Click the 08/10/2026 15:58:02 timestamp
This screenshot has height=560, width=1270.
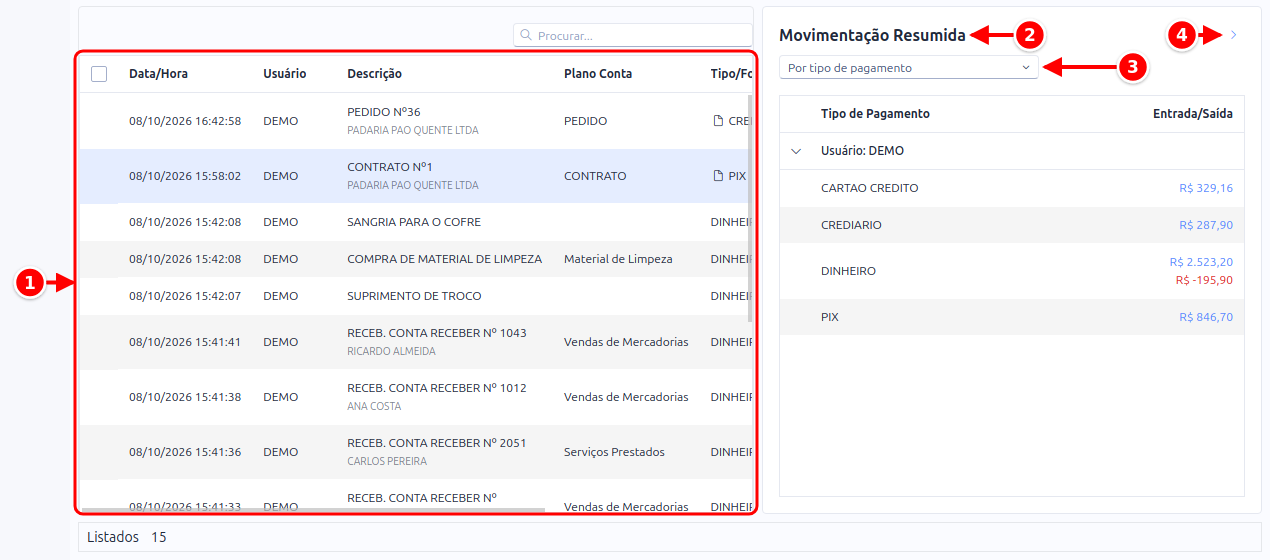tap(185, 176)
